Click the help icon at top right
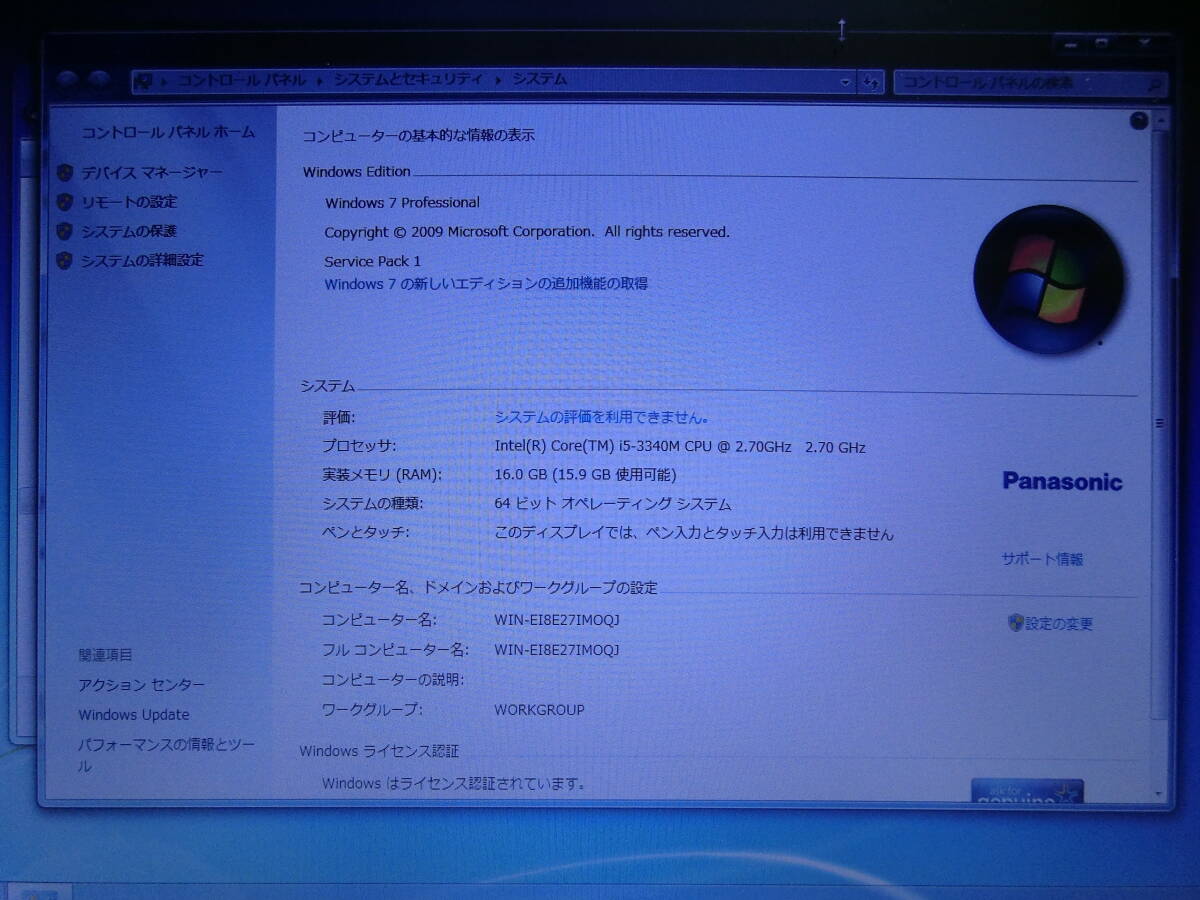 click(1138, 121)
